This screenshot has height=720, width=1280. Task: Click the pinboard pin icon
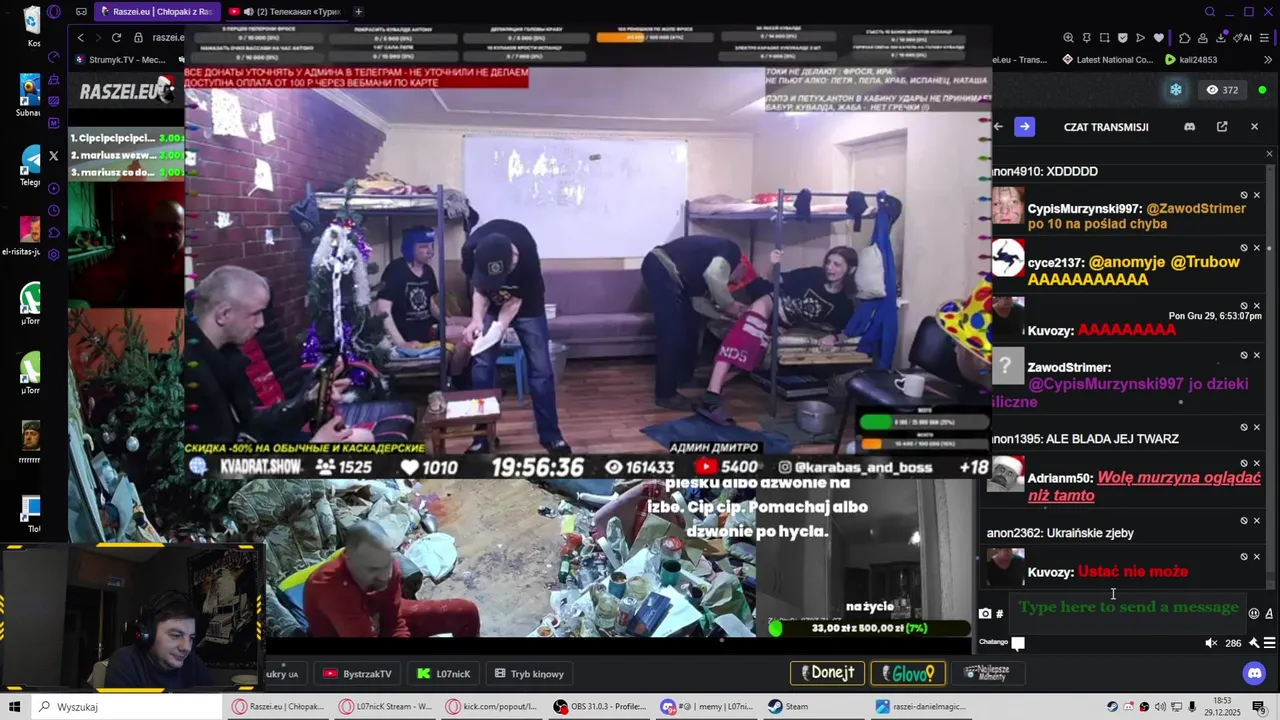[1087, 38]
